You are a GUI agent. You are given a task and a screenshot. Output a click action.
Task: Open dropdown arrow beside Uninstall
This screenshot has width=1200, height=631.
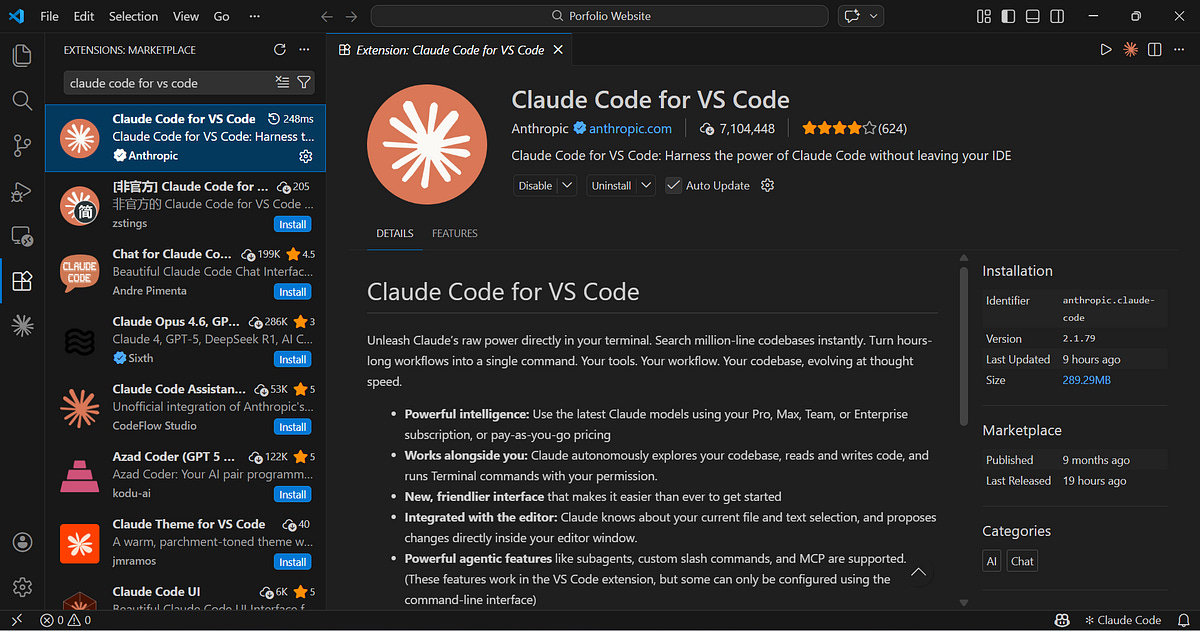(646, 185)
